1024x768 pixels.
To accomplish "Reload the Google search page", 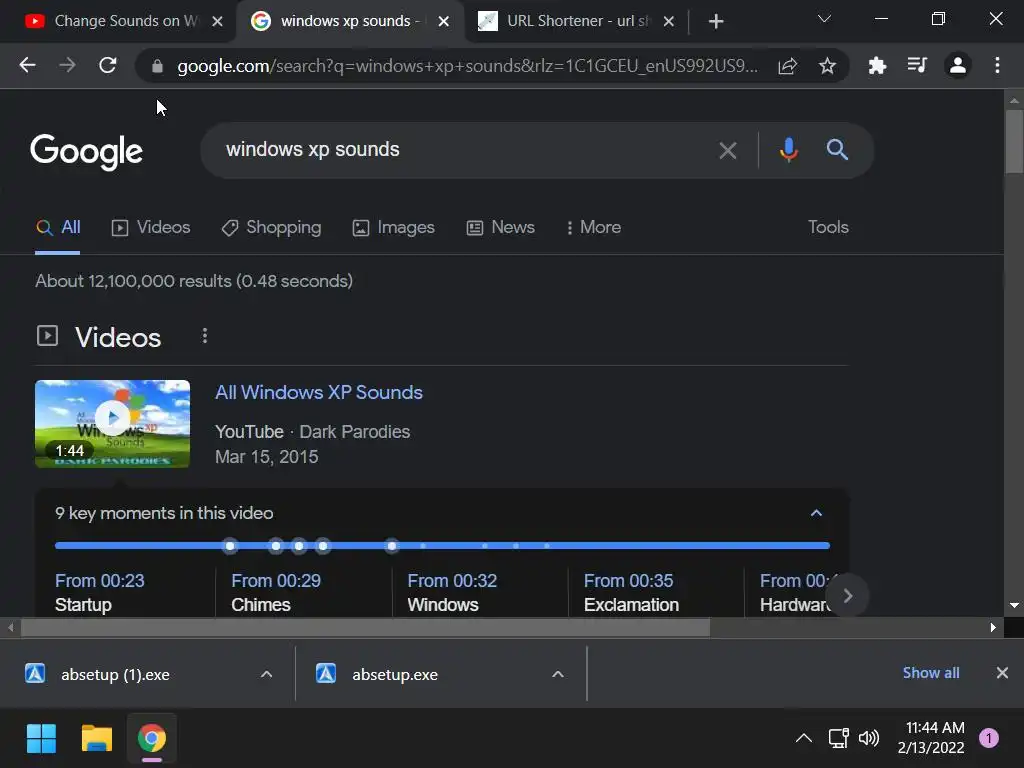I will tap(108, 65).
